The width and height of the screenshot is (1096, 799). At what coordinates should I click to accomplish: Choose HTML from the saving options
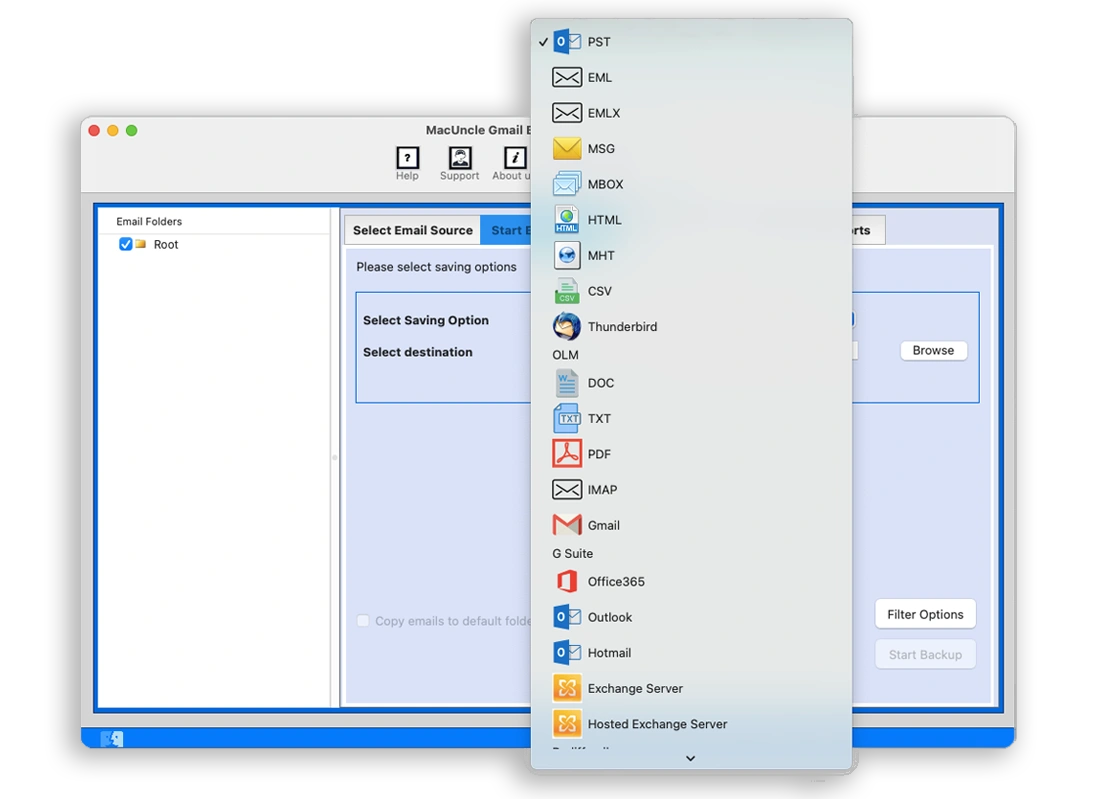(691, 220)
